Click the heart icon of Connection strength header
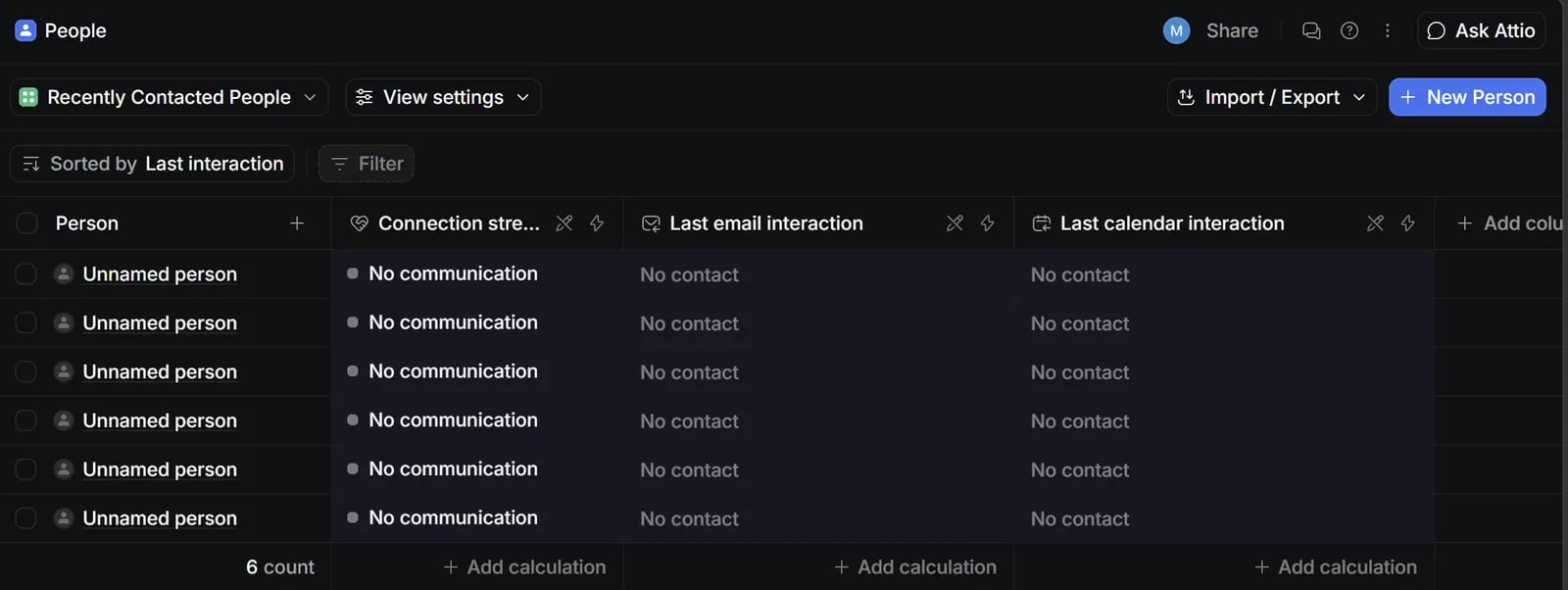The width and height of the screenshot is (1568, 590). [x=360, y=223]
